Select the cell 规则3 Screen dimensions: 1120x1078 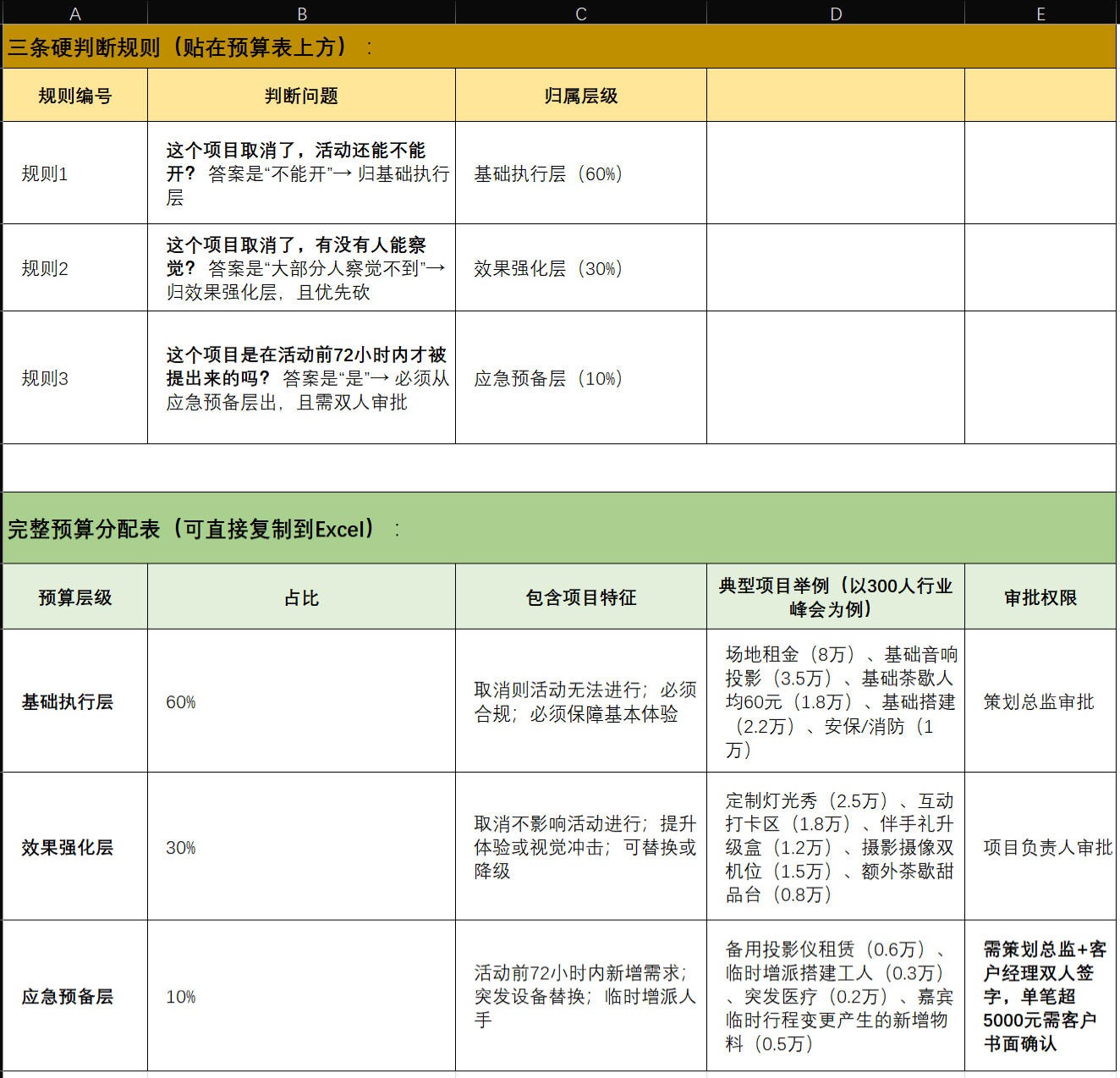(x=75, y=378)
